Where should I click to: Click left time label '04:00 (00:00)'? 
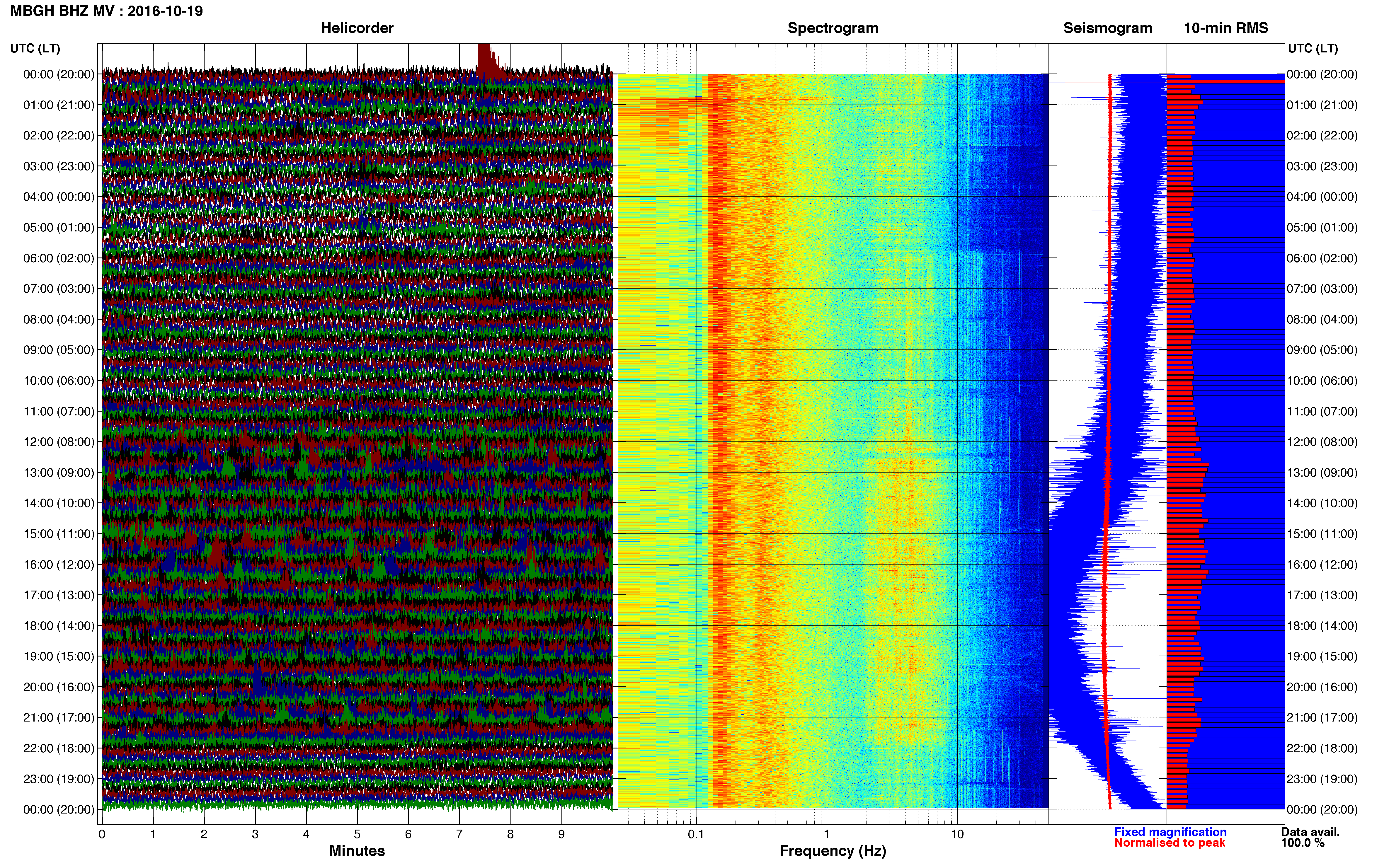[x=59, y=196]
